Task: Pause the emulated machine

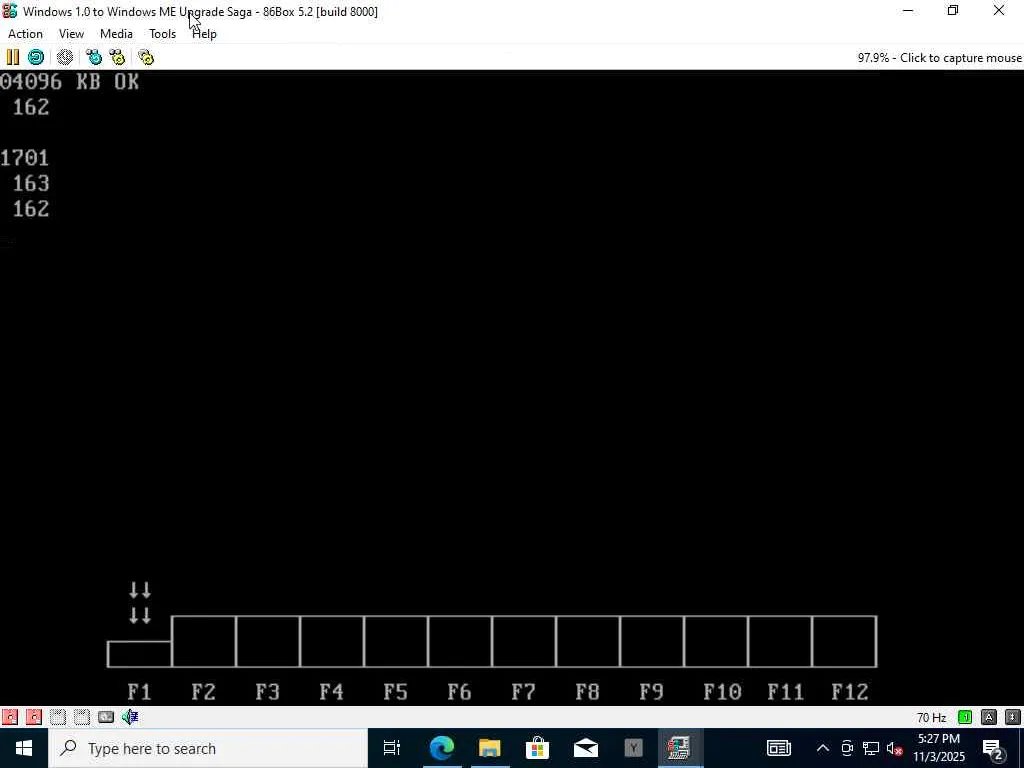Action: point(12,57)
